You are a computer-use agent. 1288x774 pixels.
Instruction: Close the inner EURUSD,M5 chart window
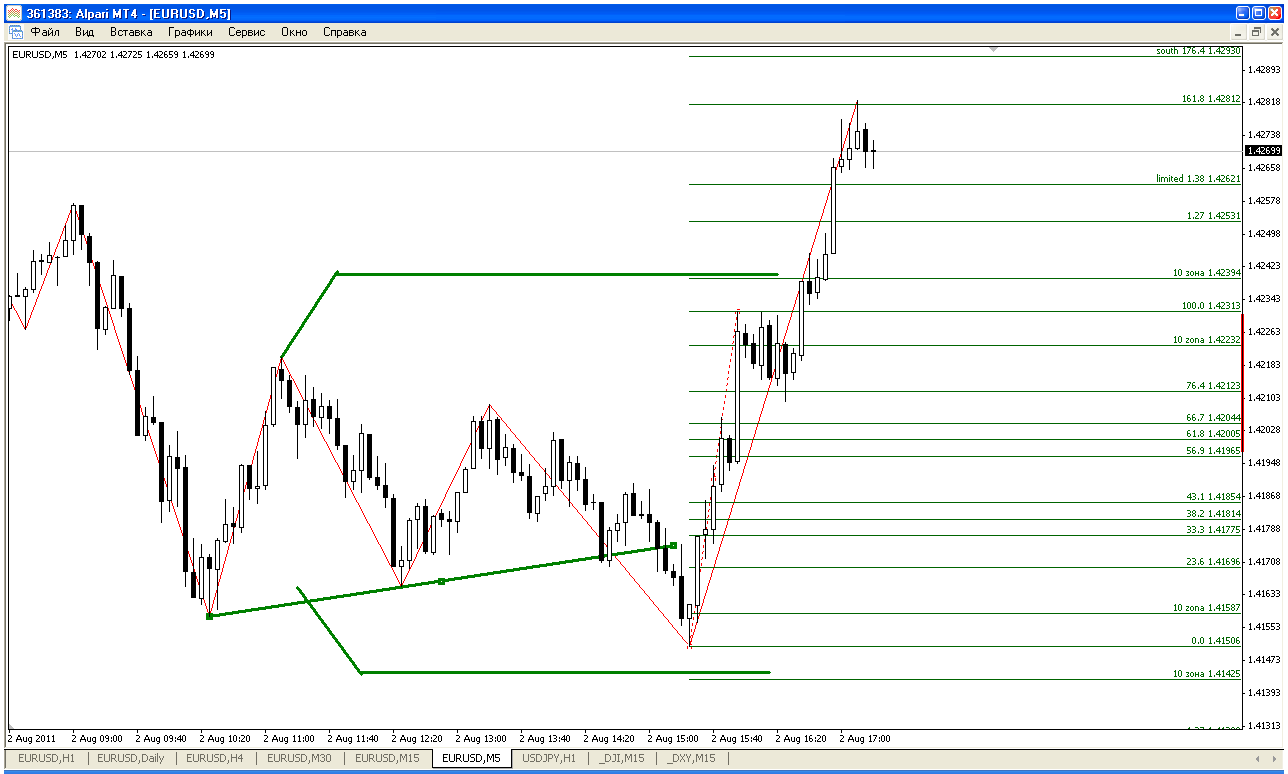point(1273,32)
